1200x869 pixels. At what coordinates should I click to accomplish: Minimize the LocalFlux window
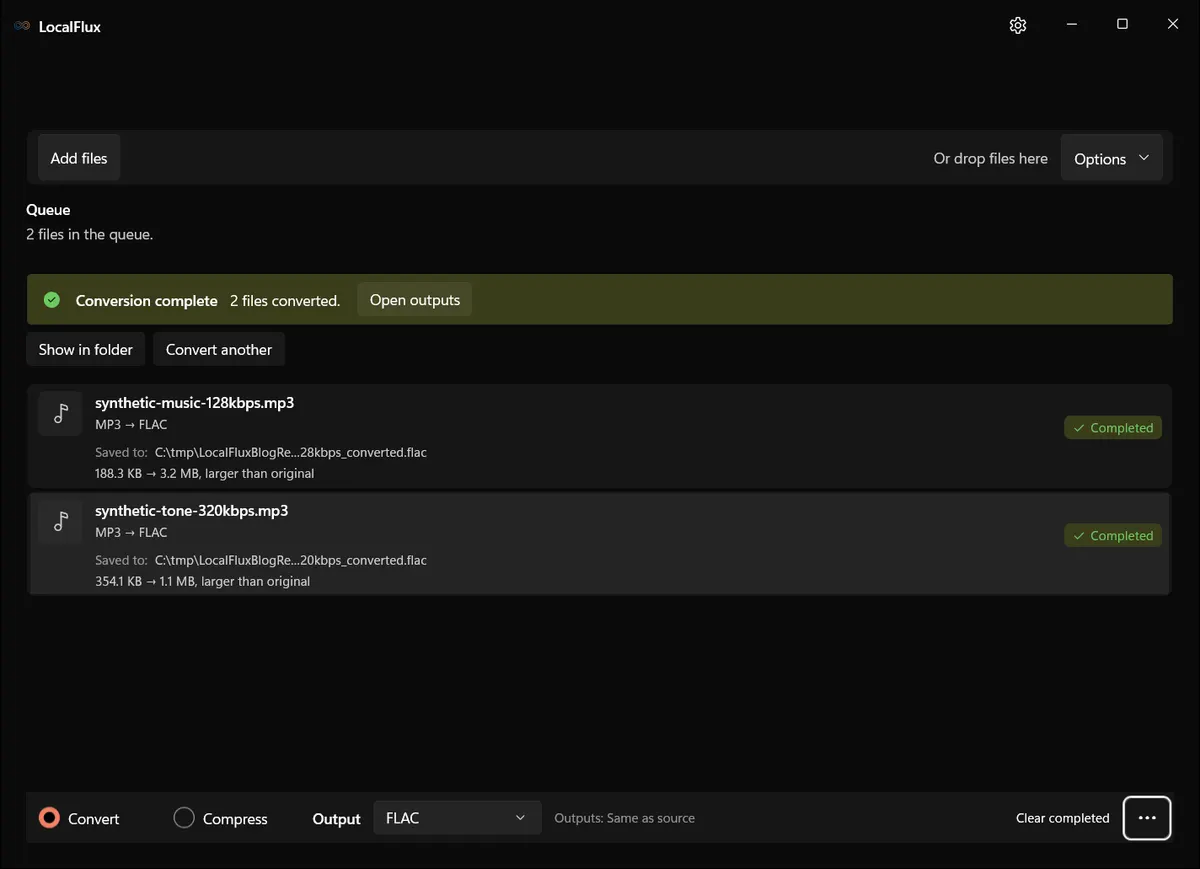coord(1071,25)
